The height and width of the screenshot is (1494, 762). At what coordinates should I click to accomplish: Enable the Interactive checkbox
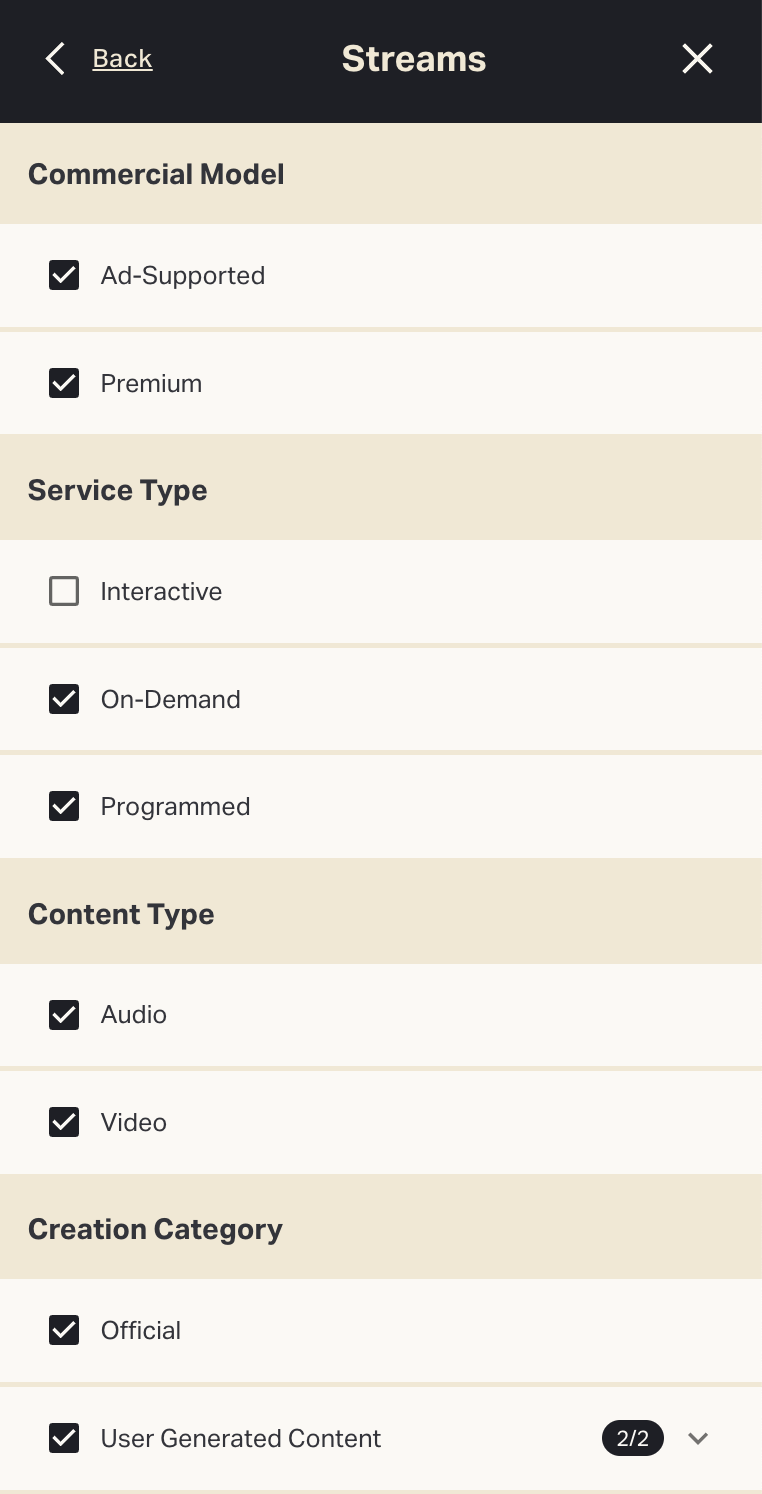point(64,591)
